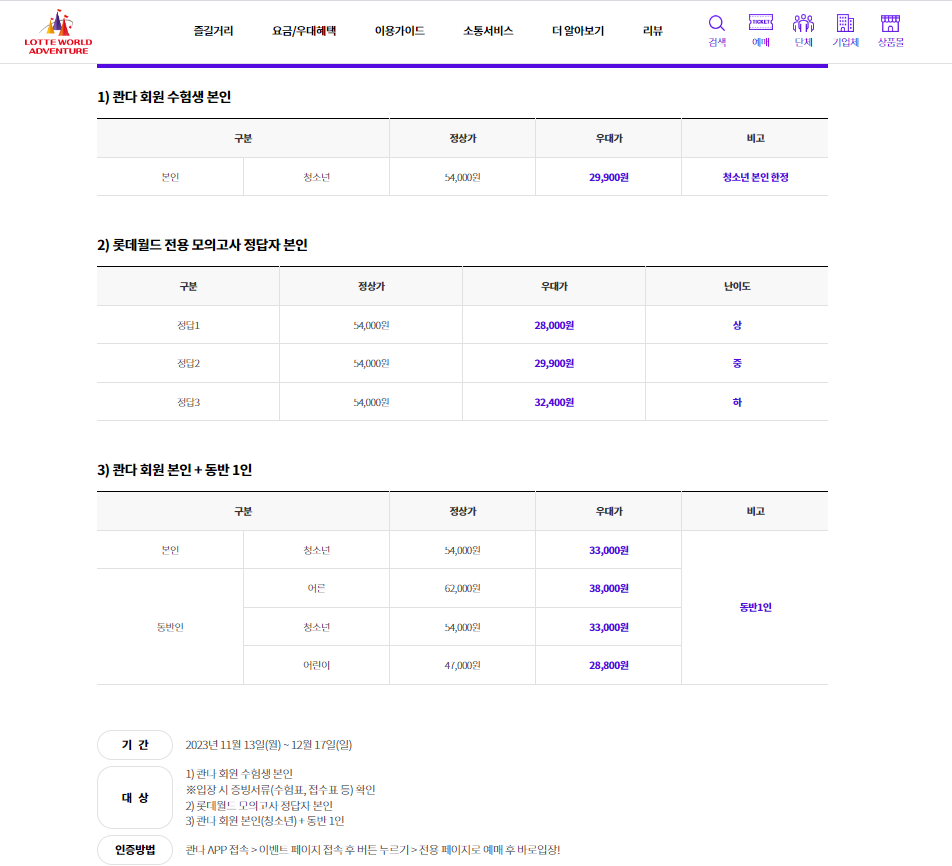Click the 기 간 label pill
Image resolution: width=952 pixels, height=866 pixels.
coord(135,745)
